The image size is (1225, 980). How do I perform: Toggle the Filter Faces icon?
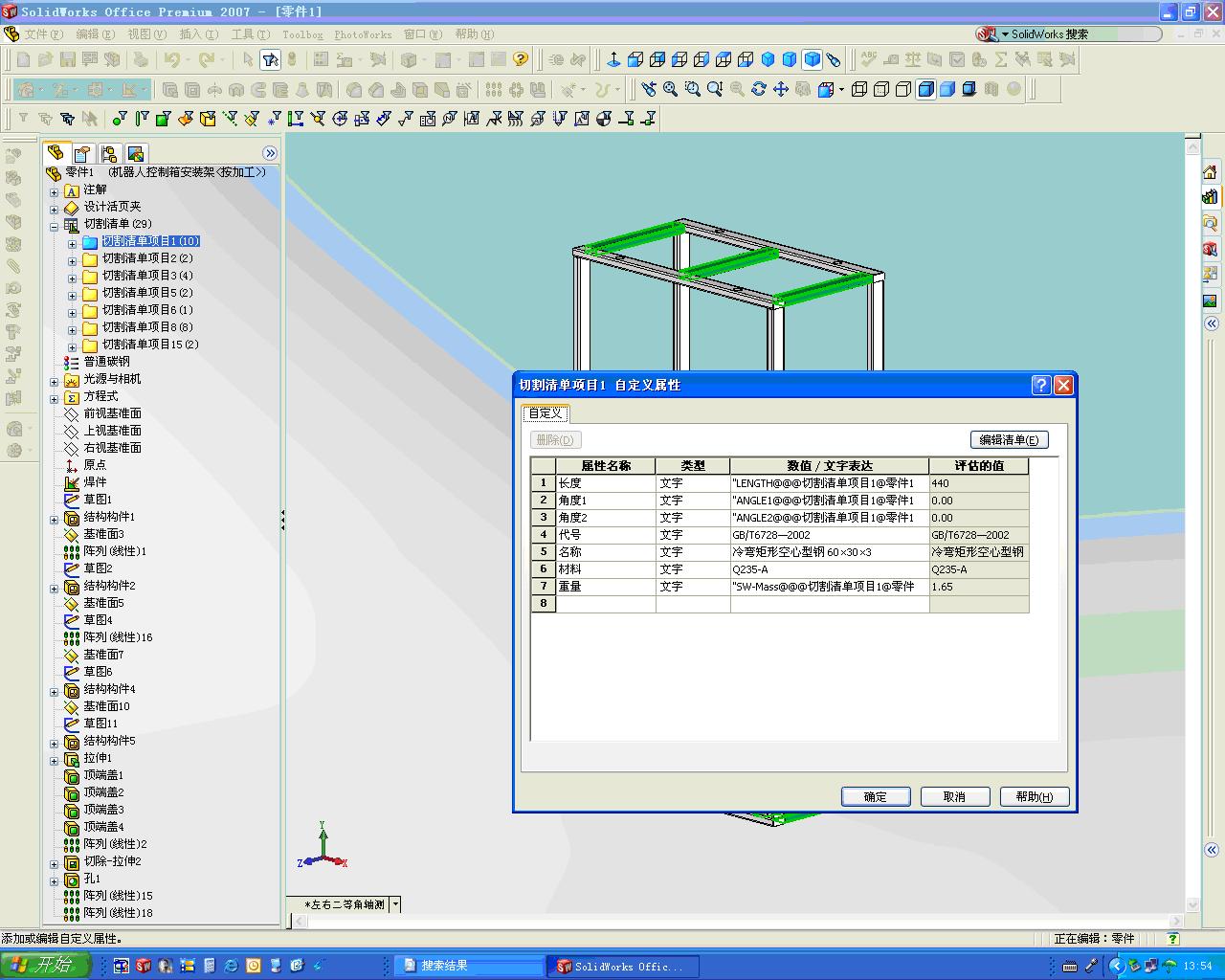(164, 119)
